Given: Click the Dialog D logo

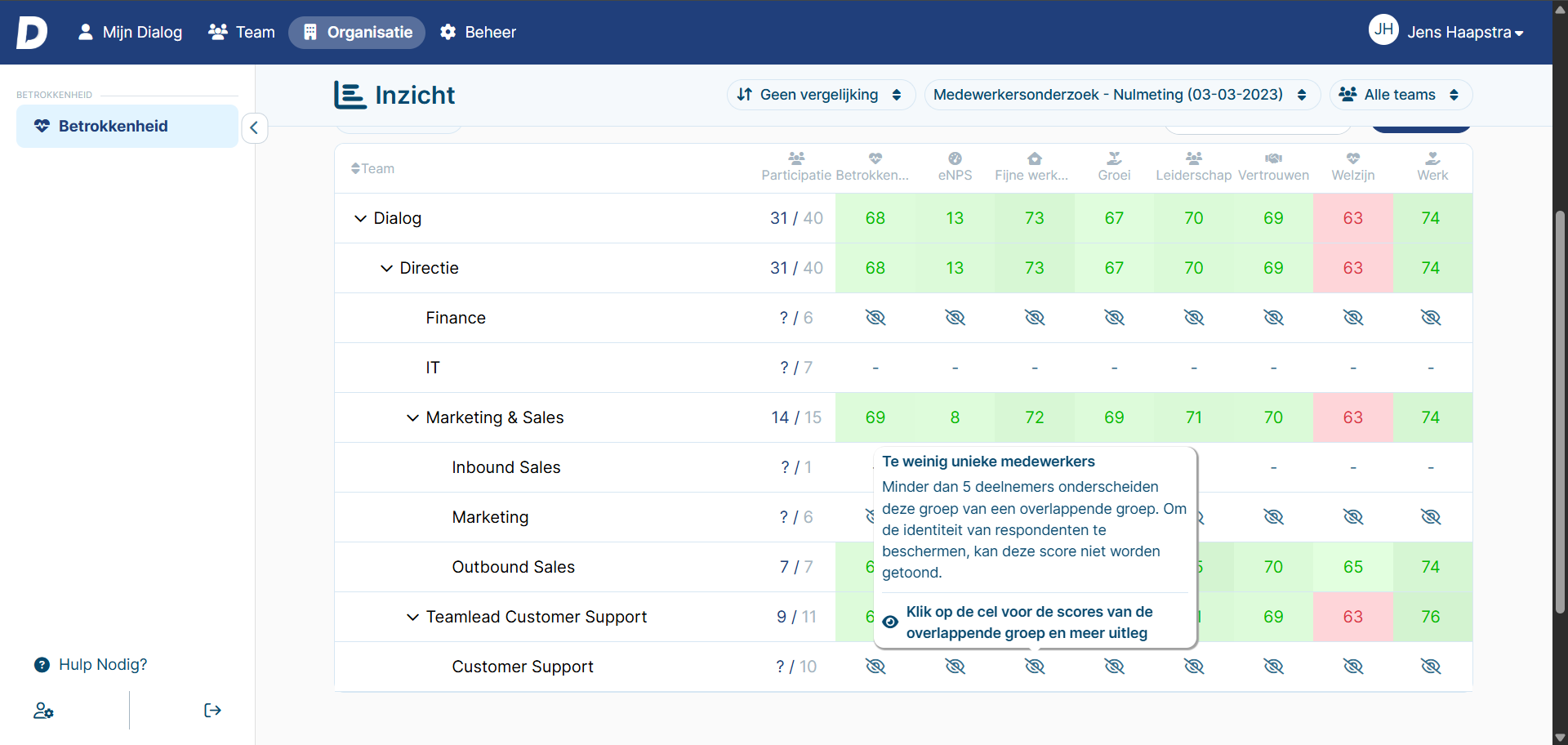Looking at the screenshot, I should coord(32,33).
